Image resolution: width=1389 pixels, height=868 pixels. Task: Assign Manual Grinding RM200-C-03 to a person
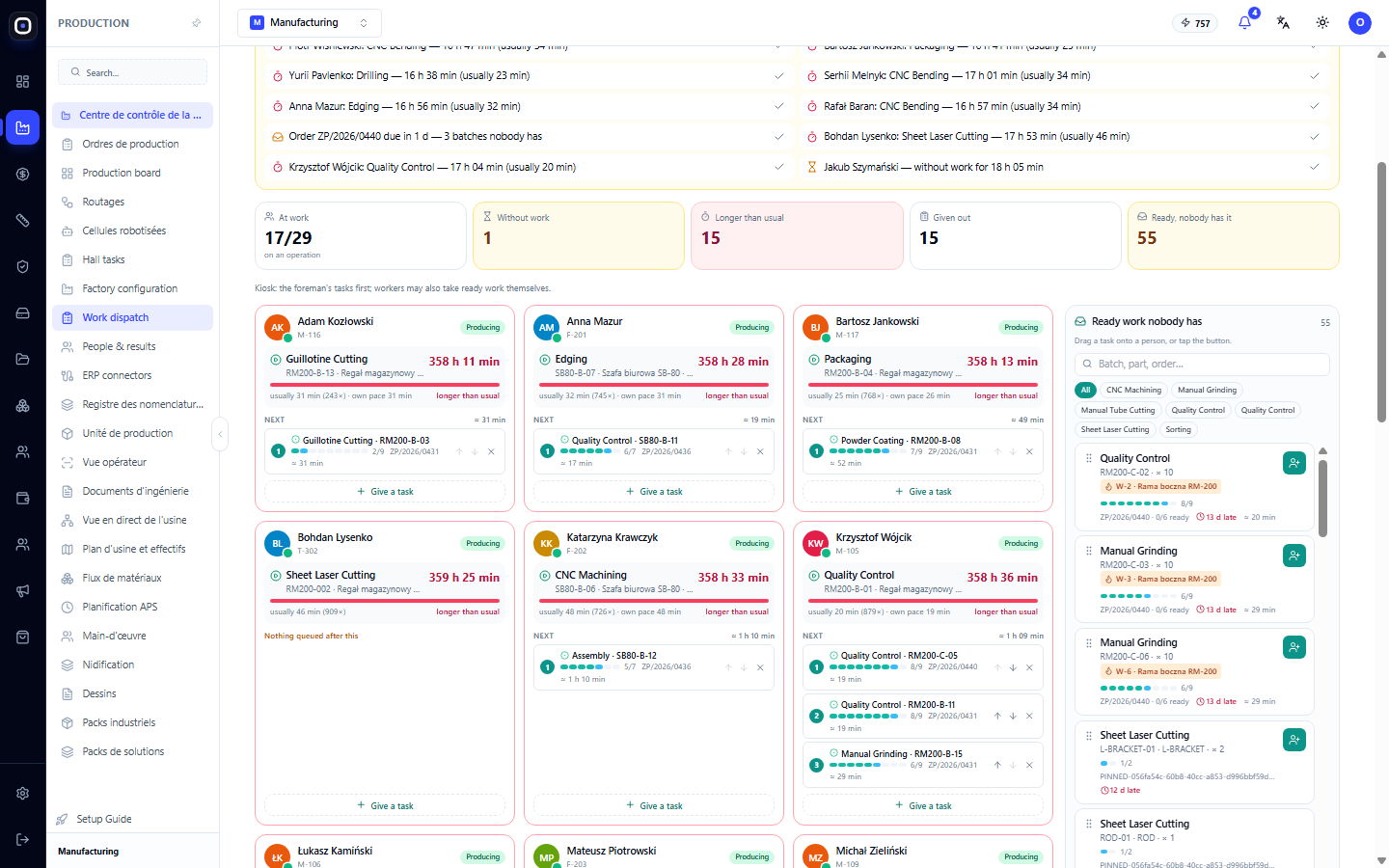[x=1294, y=556]
